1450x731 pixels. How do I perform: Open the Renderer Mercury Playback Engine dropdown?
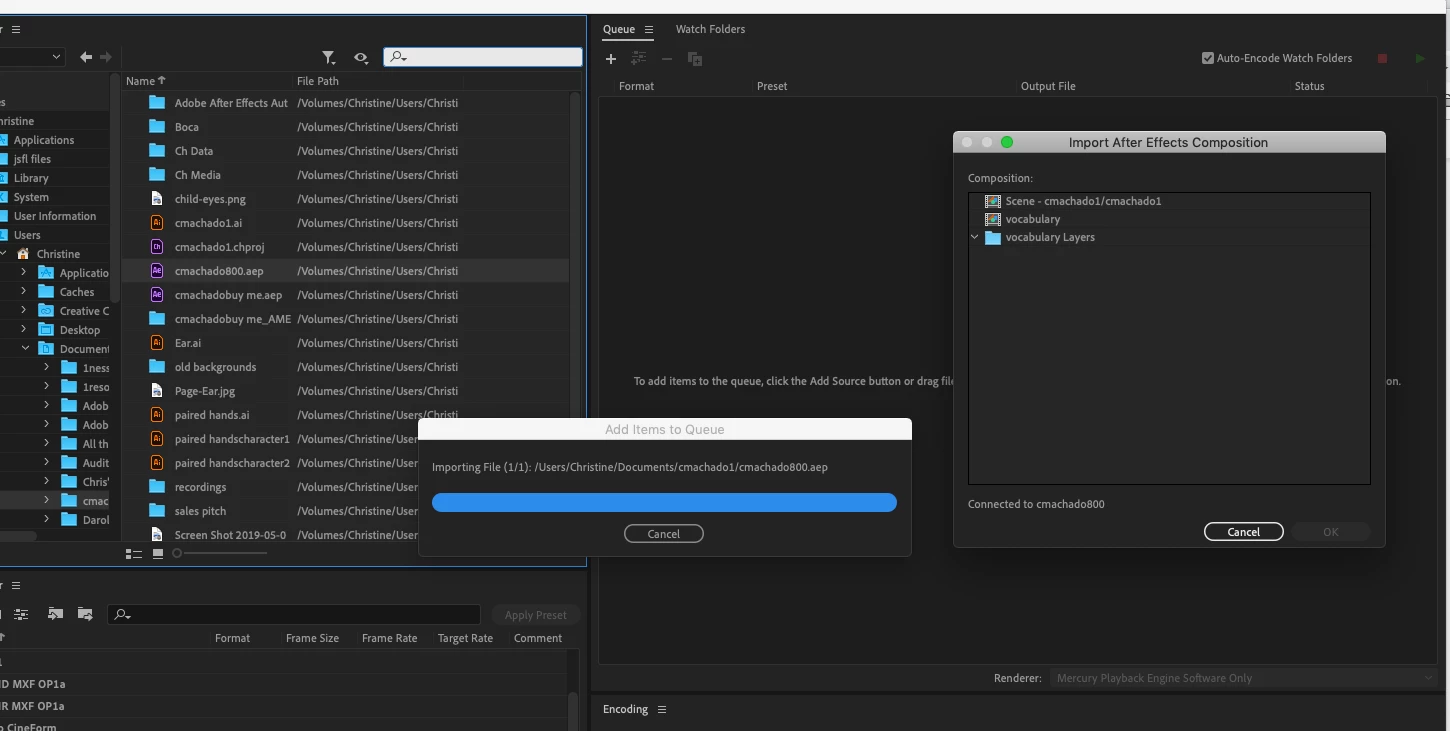tap(1244, 678)
